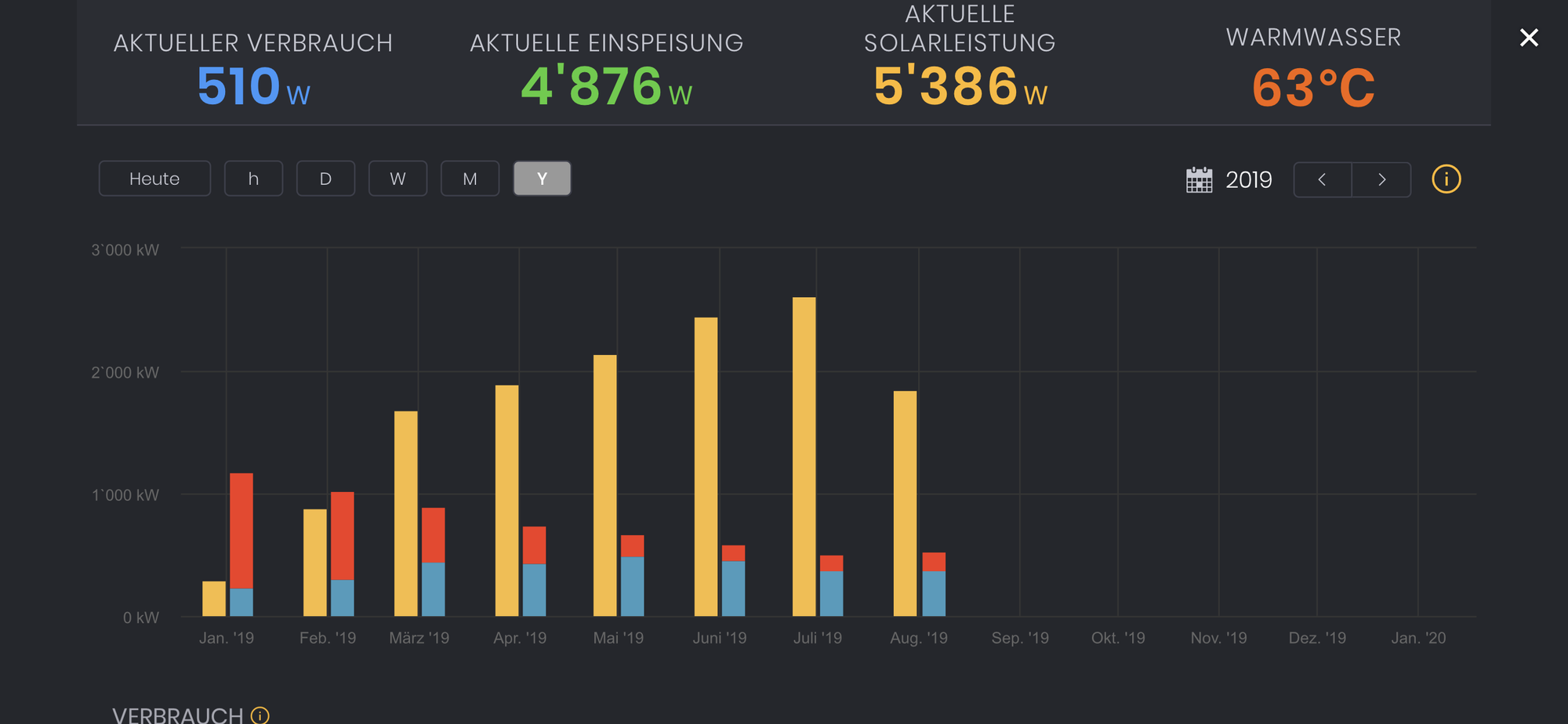Click the yellow bar for Aug. '19
Image resolution: width=1568 pixels, height=724 pixels.
coord(905,503)
